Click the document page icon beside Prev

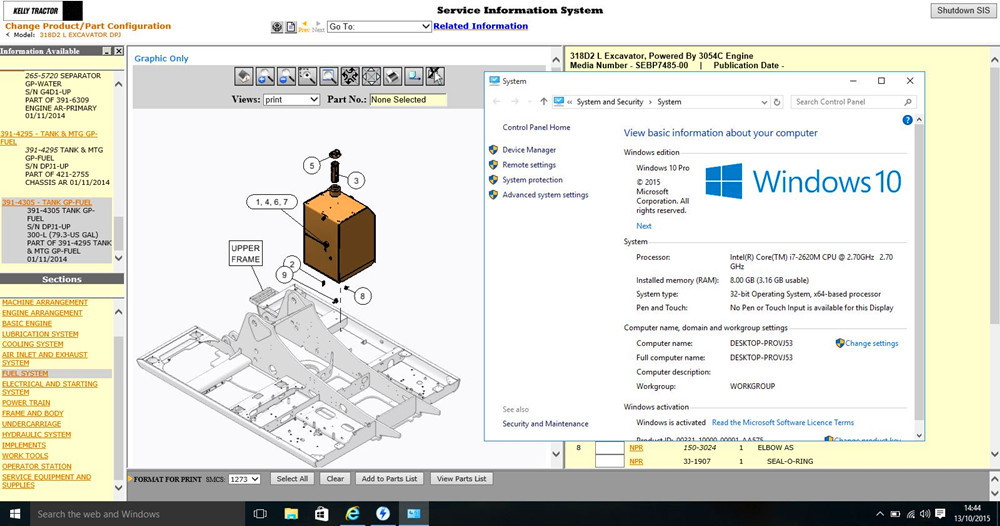click(291, 27)
